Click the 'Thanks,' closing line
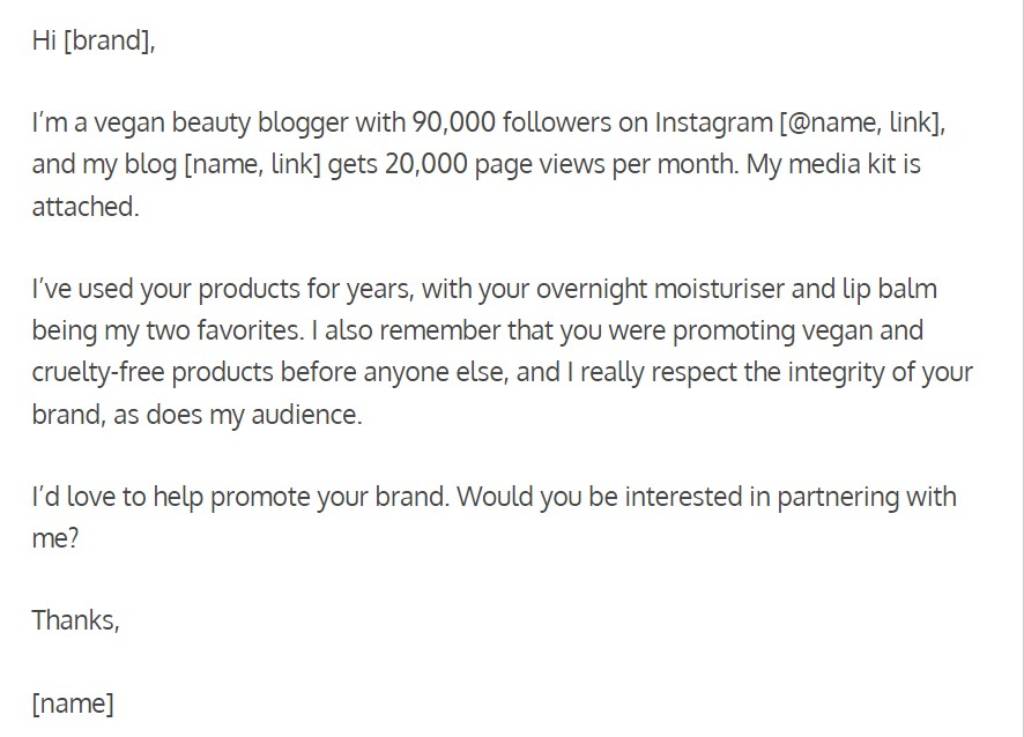 point(76,620)
